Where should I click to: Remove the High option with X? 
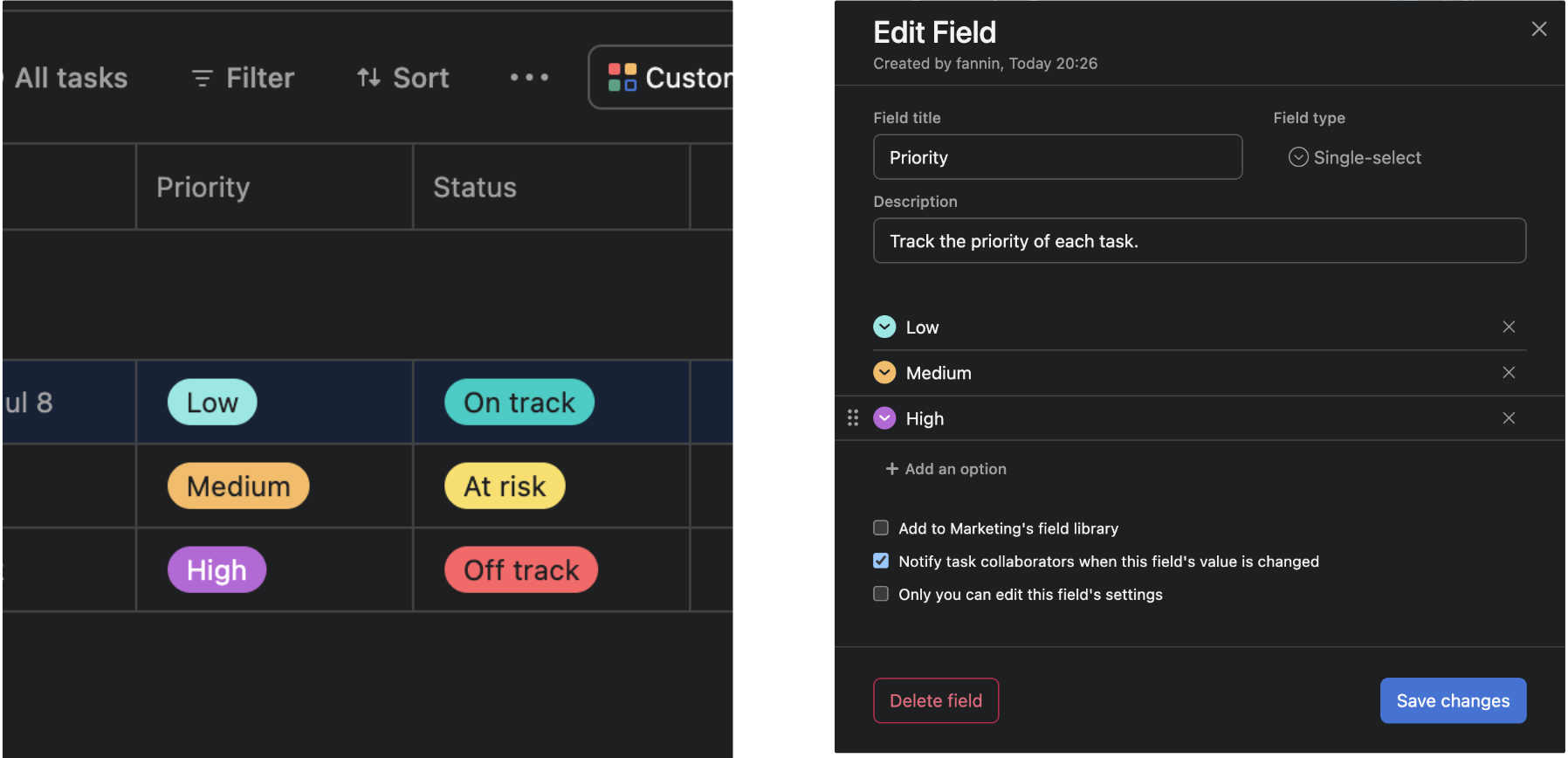tap(1509, 417)
